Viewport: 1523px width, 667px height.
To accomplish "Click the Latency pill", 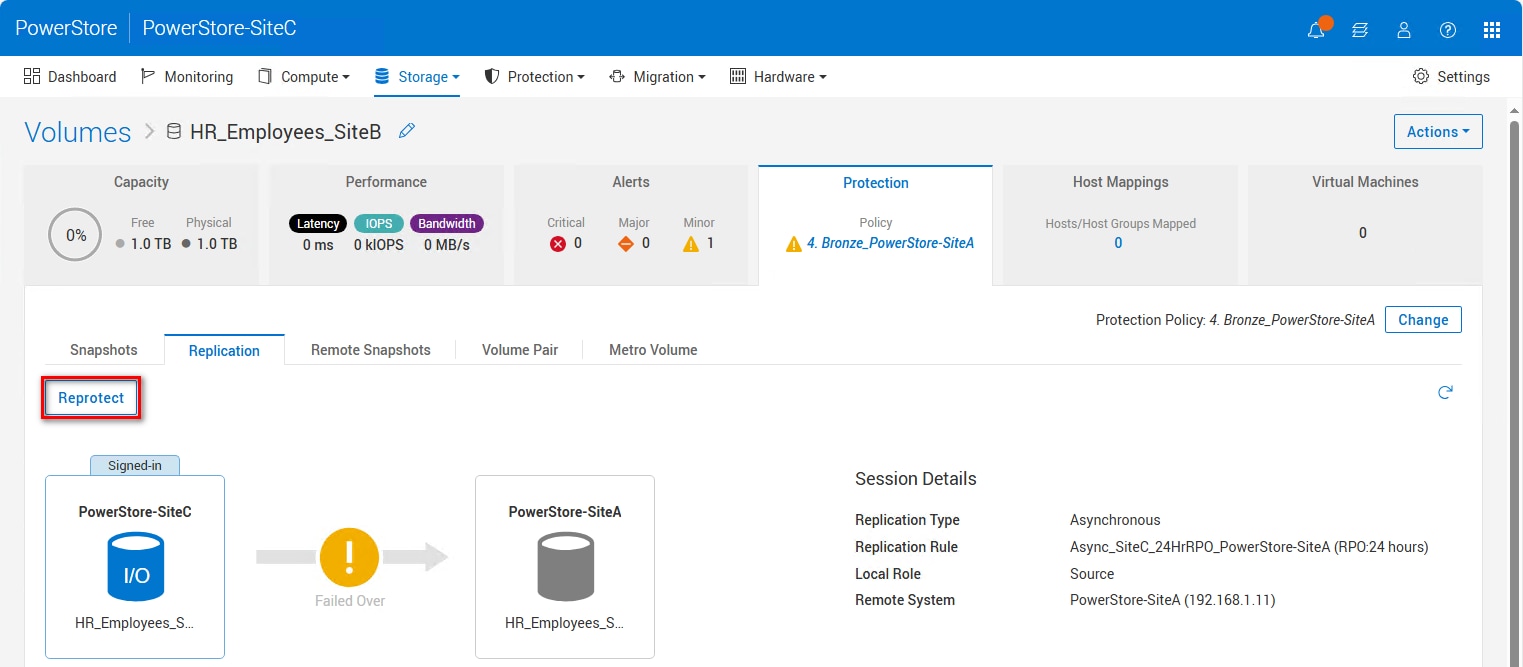I will pyautogui.click(x=318, y=224).
